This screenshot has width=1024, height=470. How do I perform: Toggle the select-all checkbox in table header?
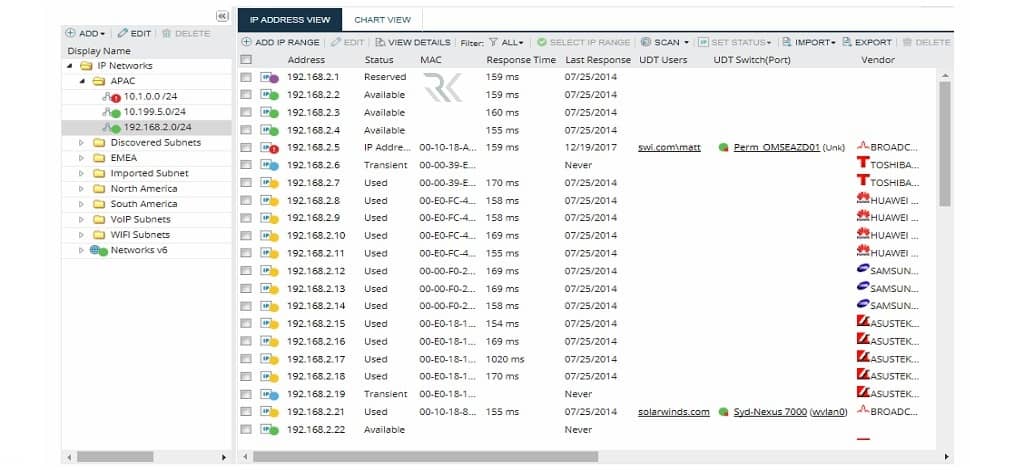[246, 60]
